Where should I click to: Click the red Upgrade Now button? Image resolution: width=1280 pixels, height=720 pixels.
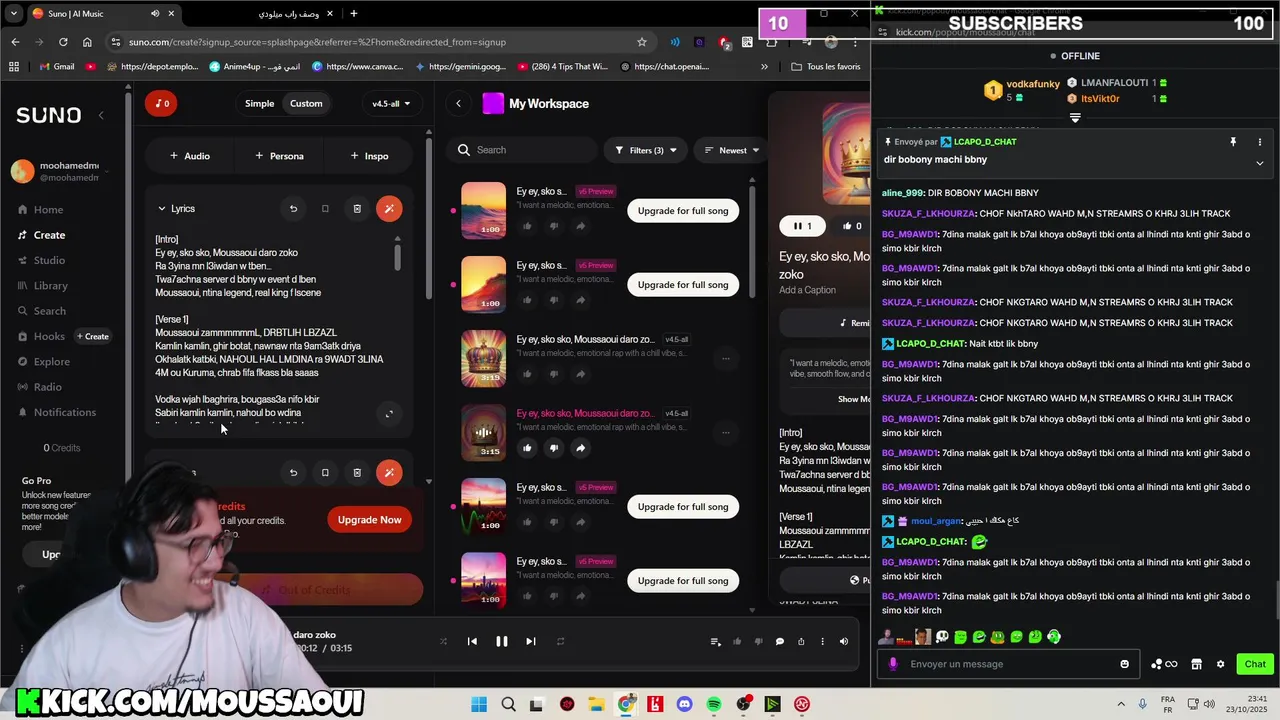[x=369, y=520]
